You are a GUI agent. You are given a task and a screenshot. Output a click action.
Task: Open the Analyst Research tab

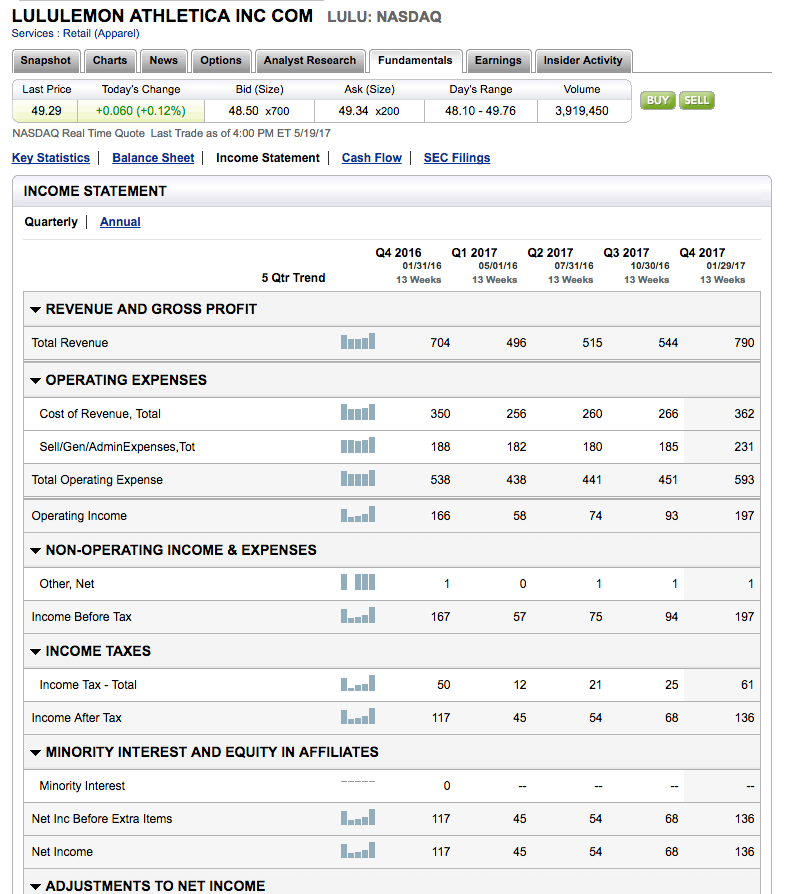pyautogui.click(x=309, y=61)
